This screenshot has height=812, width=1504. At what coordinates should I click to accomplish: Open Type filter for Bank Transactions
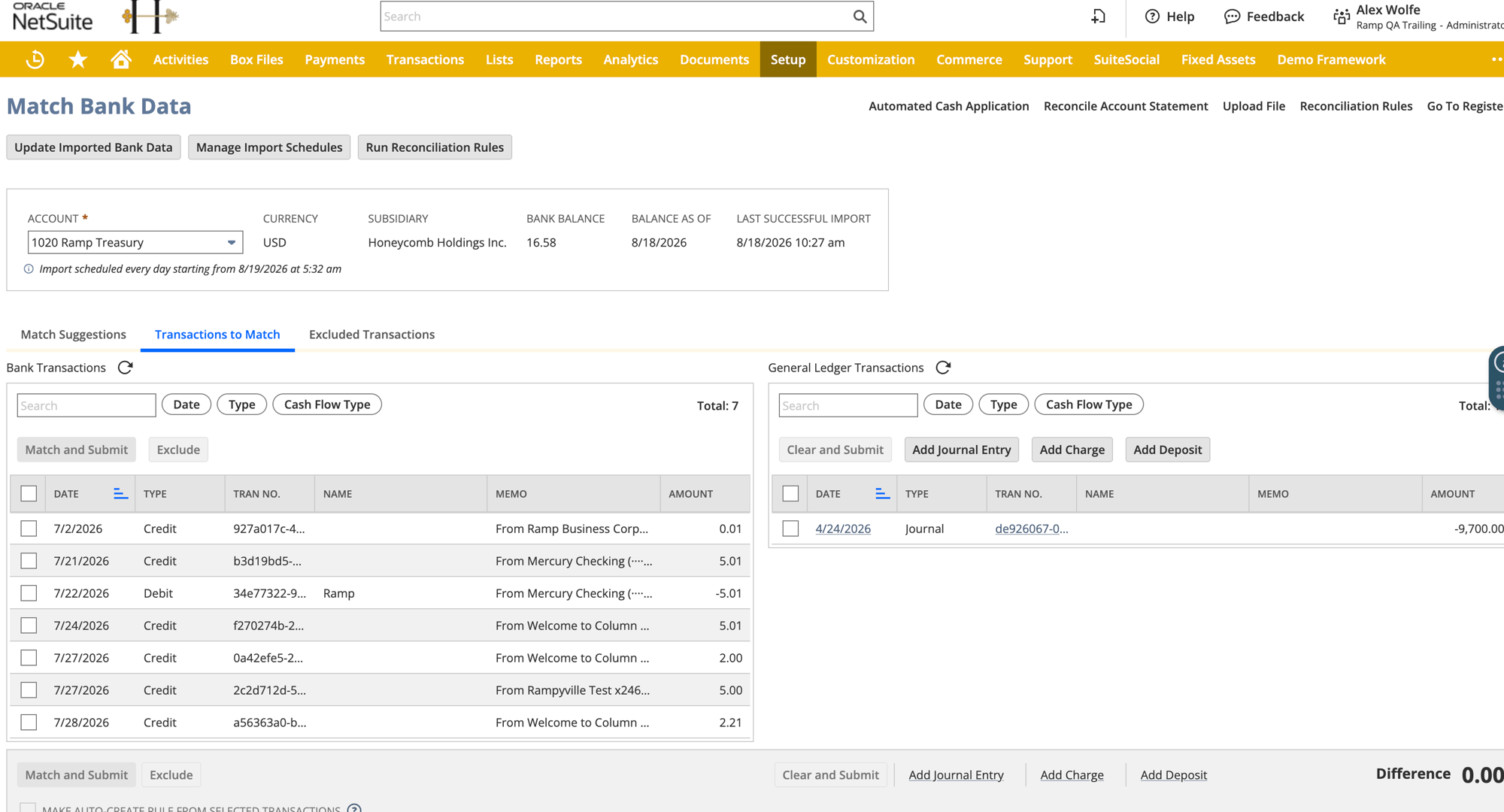click(241, 404)
